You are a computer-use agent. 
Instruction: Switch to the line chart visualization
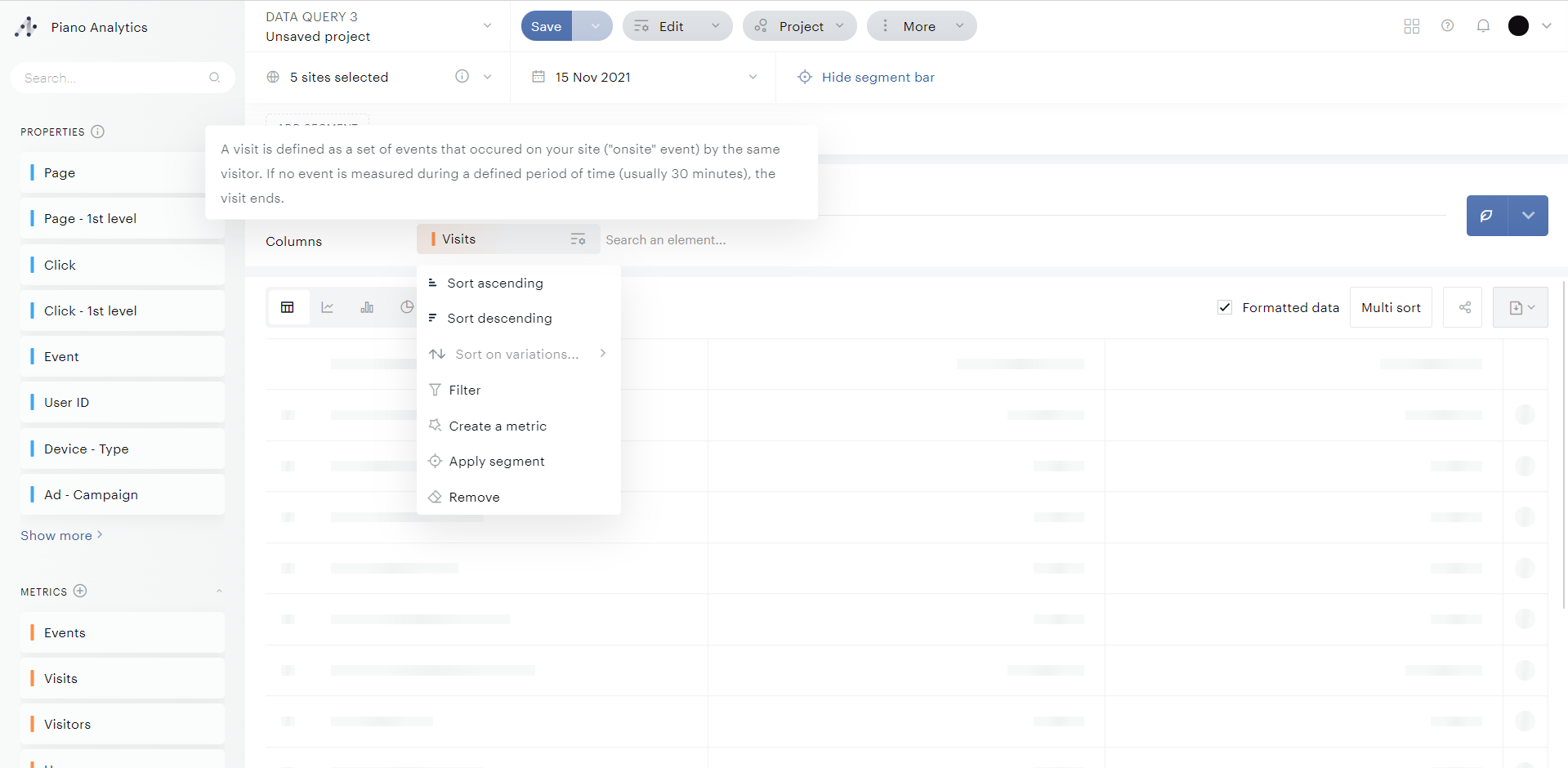327,307
